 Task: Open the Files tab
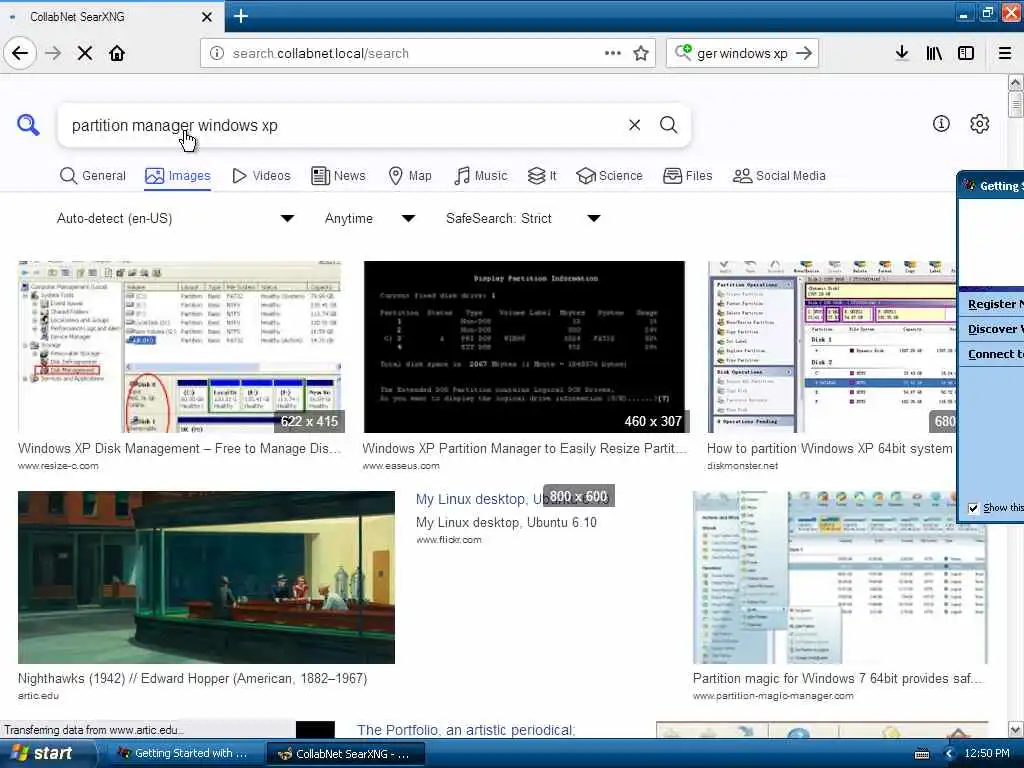point(688,176)
